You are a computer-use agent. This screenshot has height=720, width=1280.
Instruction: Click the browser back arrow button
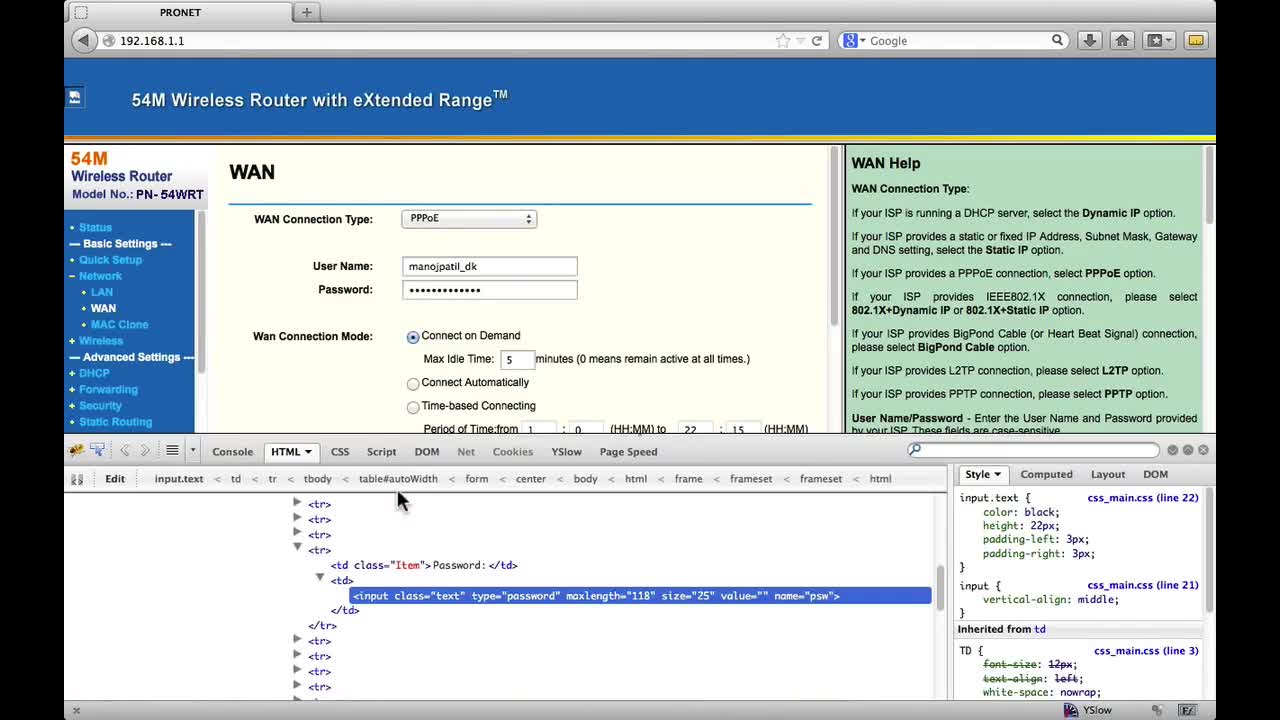coord(83,40)
